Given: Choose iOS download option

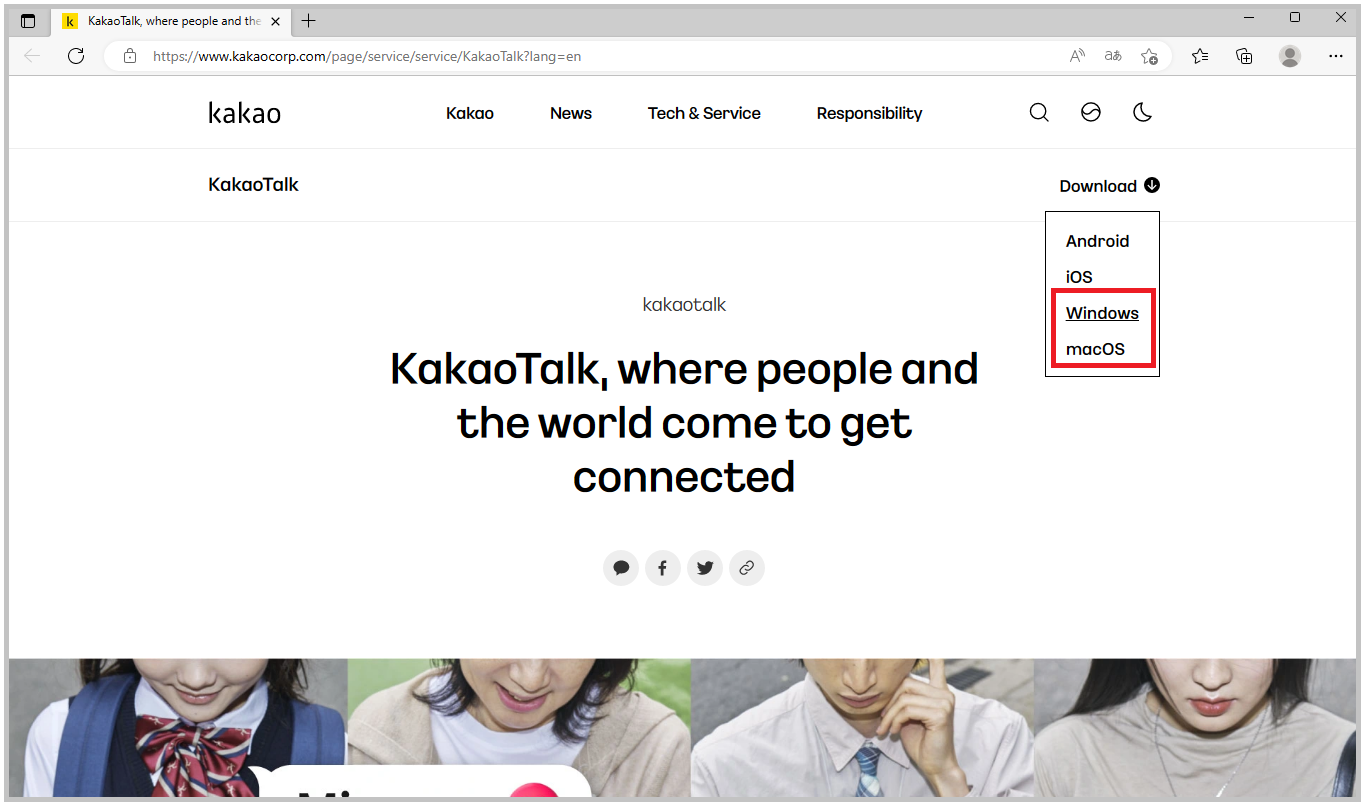Looking at the screenshot, I should pyautogui.click(x=1079, y=277).
